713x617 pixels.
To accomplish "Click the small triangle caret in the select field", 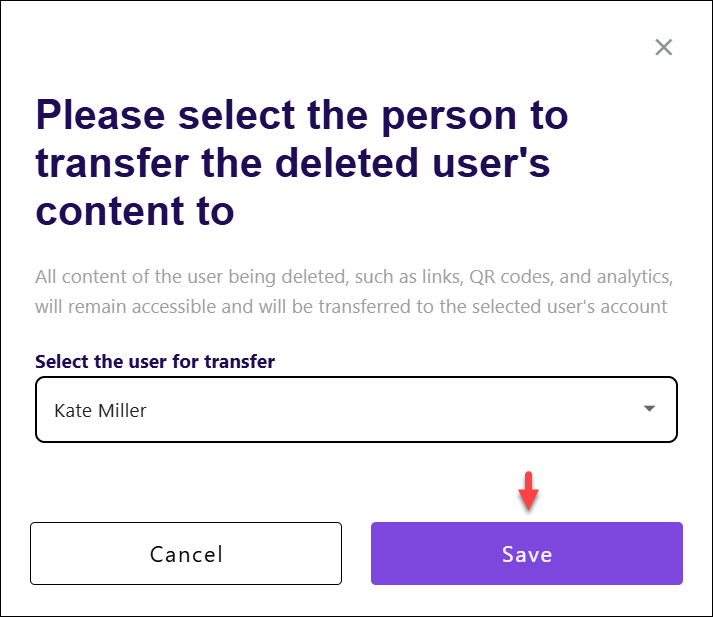I will (x=649, y=408).
